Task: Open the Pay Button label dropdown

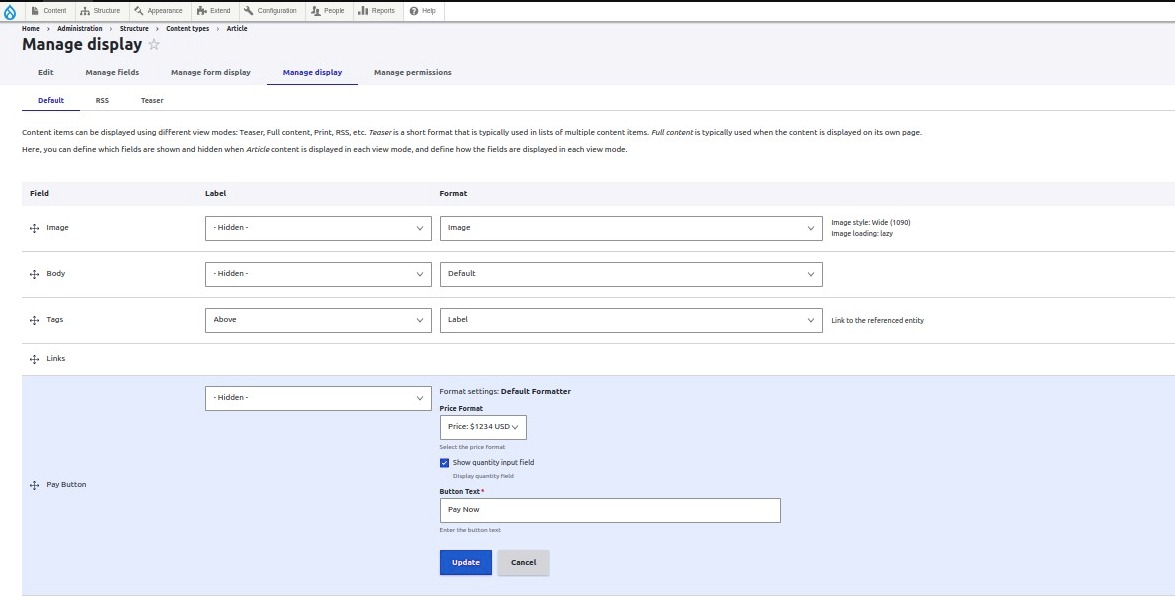Action: 318,398
